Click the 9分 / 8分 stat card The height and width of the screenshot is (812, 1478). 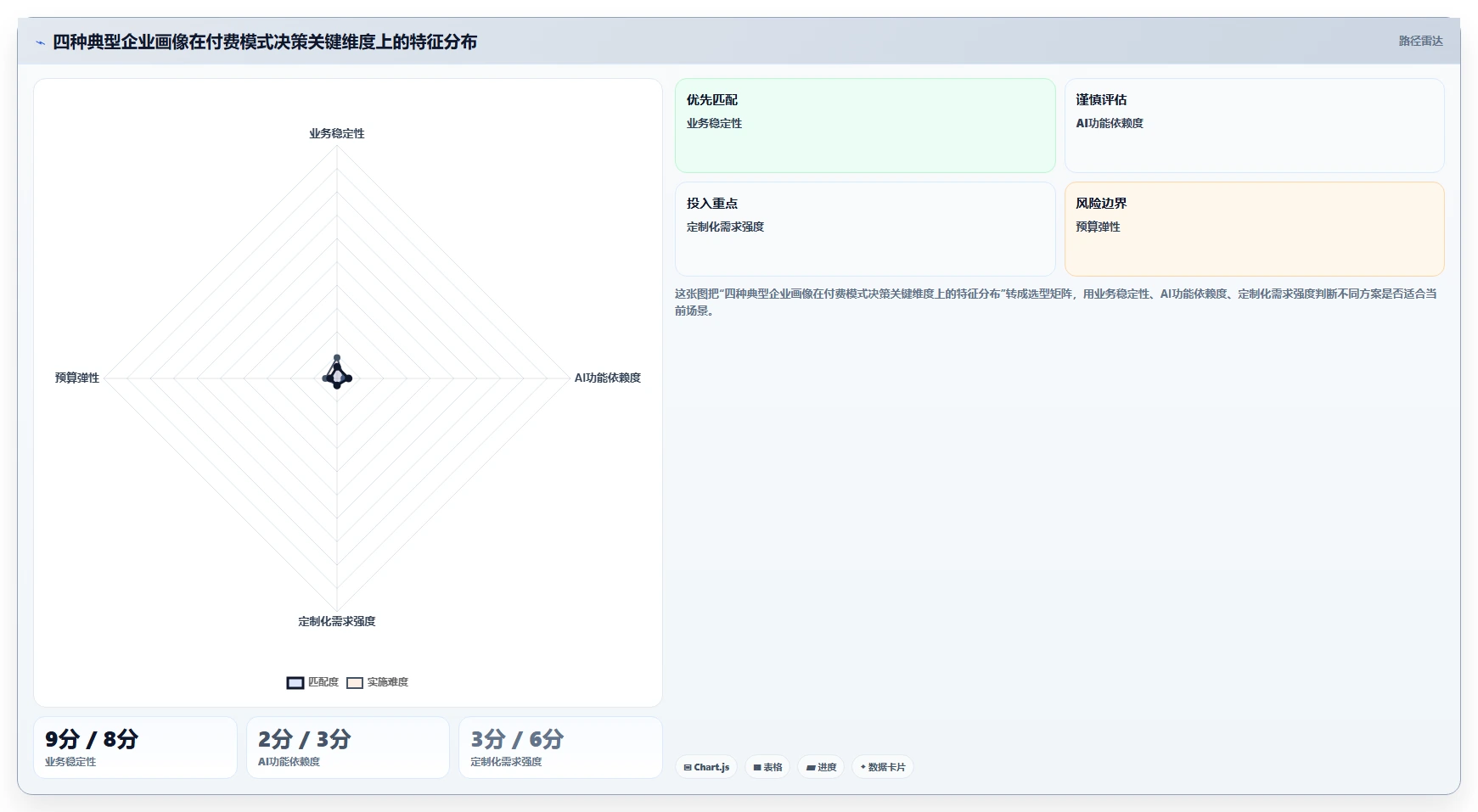click(x=135, y=748)
